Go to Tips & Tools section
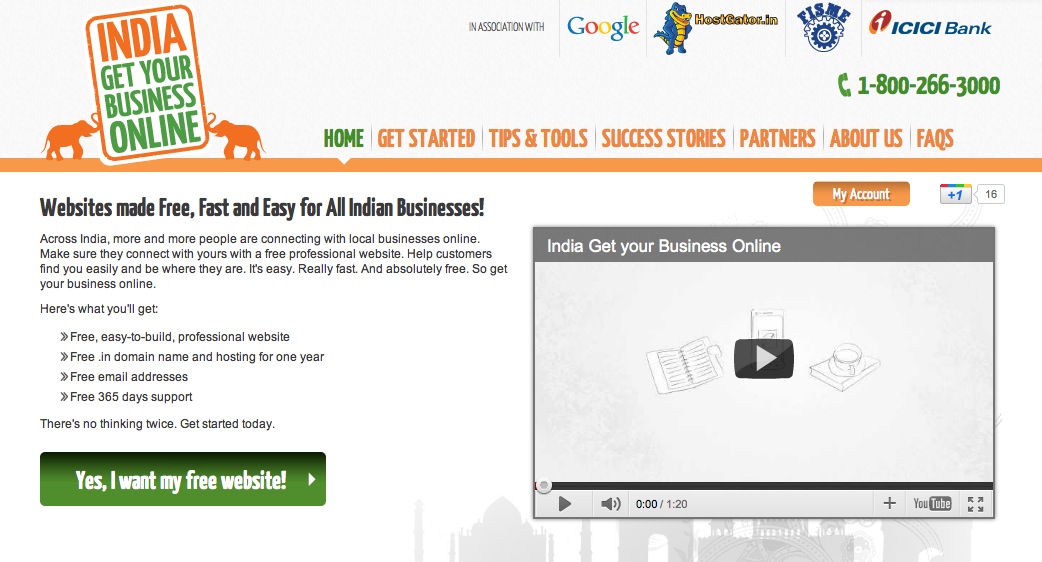The height and width of the screenshot is (562, 1042). pos(538,138)
